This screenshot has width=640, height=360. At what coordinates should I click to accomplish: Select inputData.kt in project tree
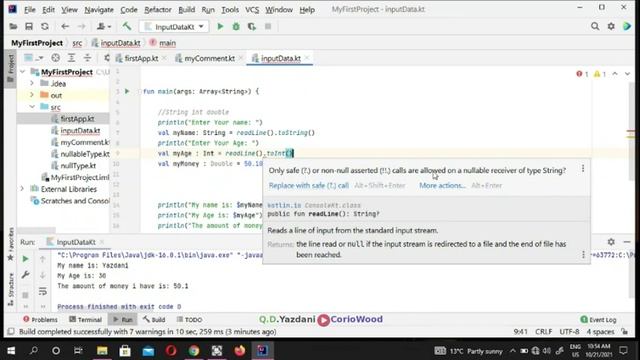coord(80,131)
